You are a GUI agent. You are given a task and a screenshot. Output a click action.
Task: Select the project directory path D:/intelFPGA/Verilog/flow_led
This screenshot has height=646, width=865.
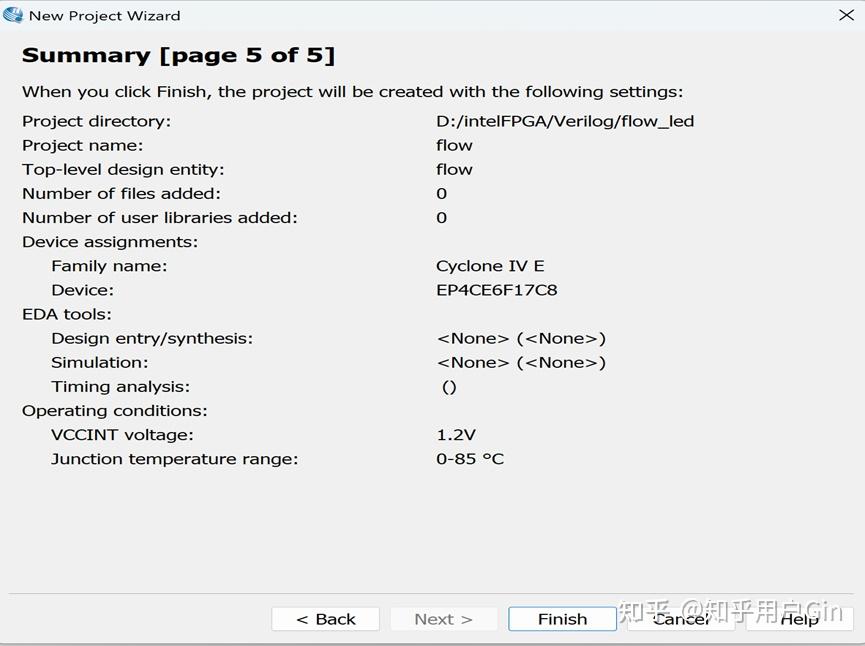coord(565,121)
